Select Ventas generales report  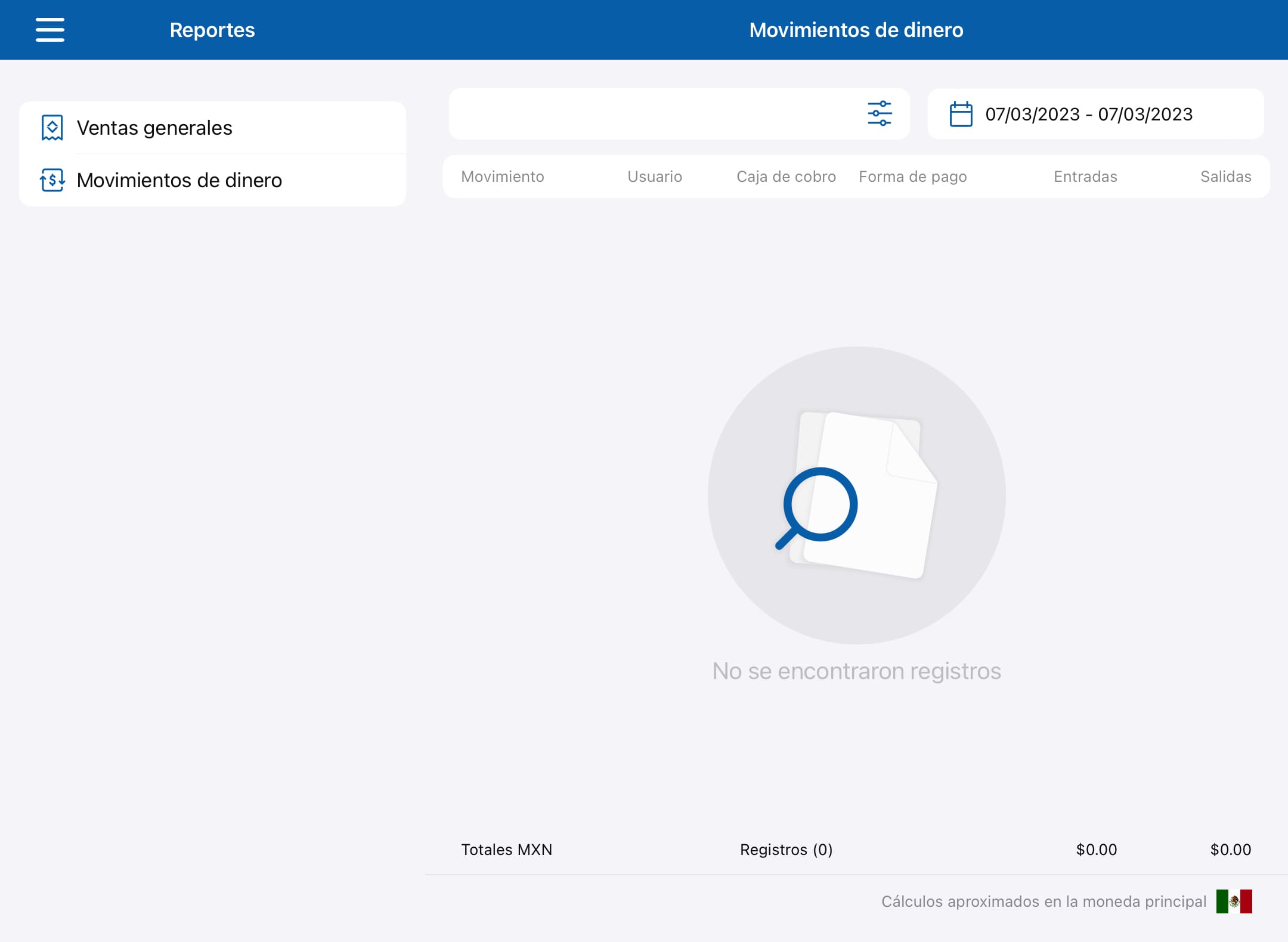pos(212,128)
